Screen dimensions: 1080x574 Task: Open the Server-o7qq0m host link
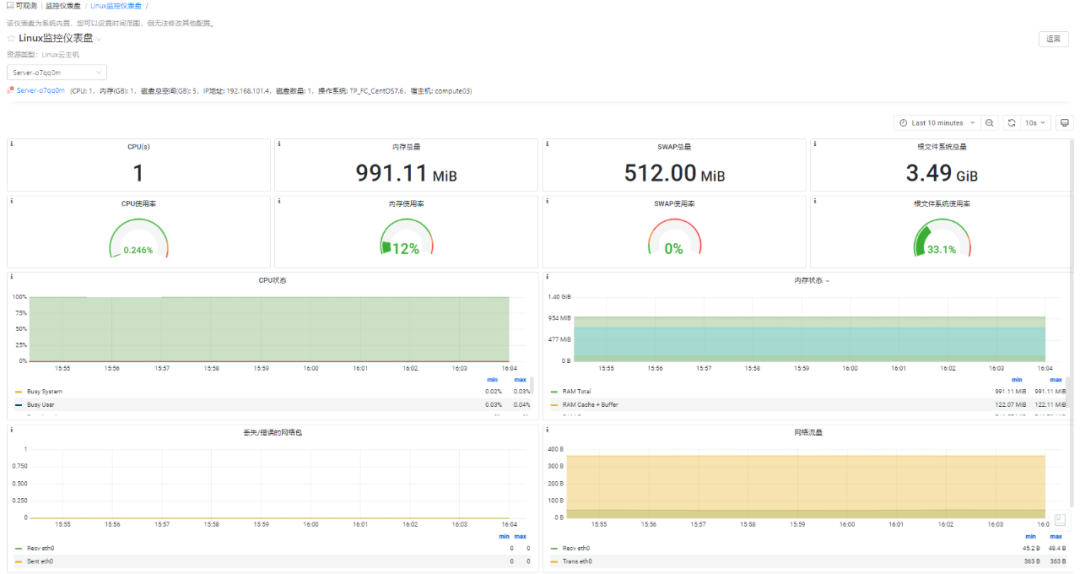(x=40, y=90)
